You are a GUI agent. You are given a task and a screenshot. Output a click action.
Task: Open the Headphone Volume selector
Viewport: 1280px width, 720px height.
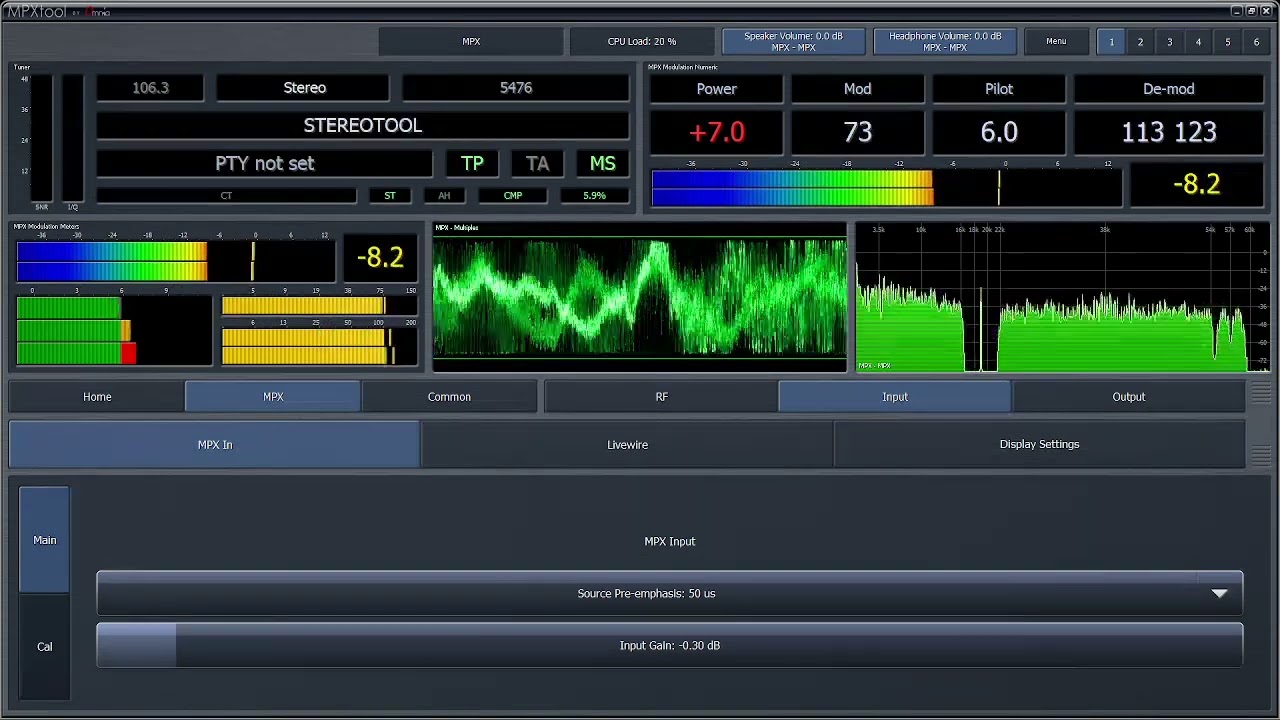coord(945,42)
